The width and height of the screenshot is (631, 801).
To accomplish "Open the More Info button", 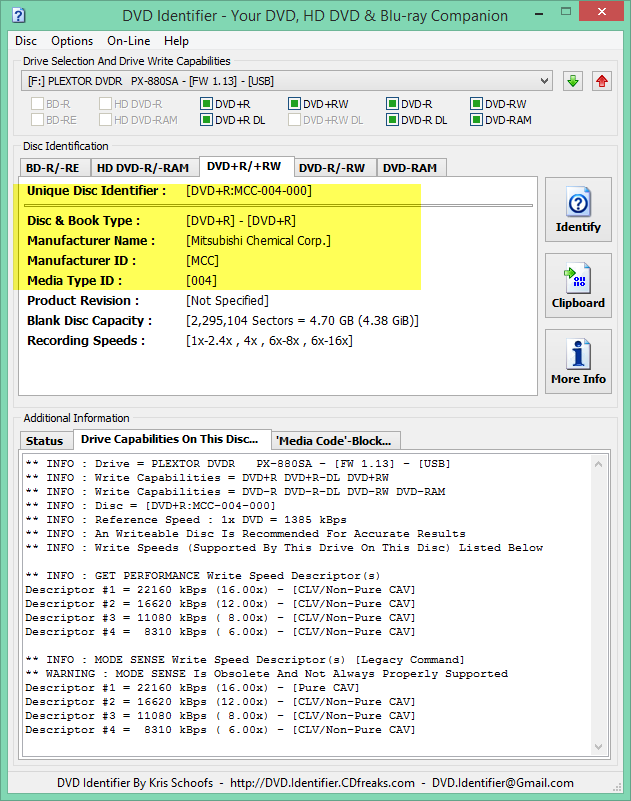I will click(578, 362).
